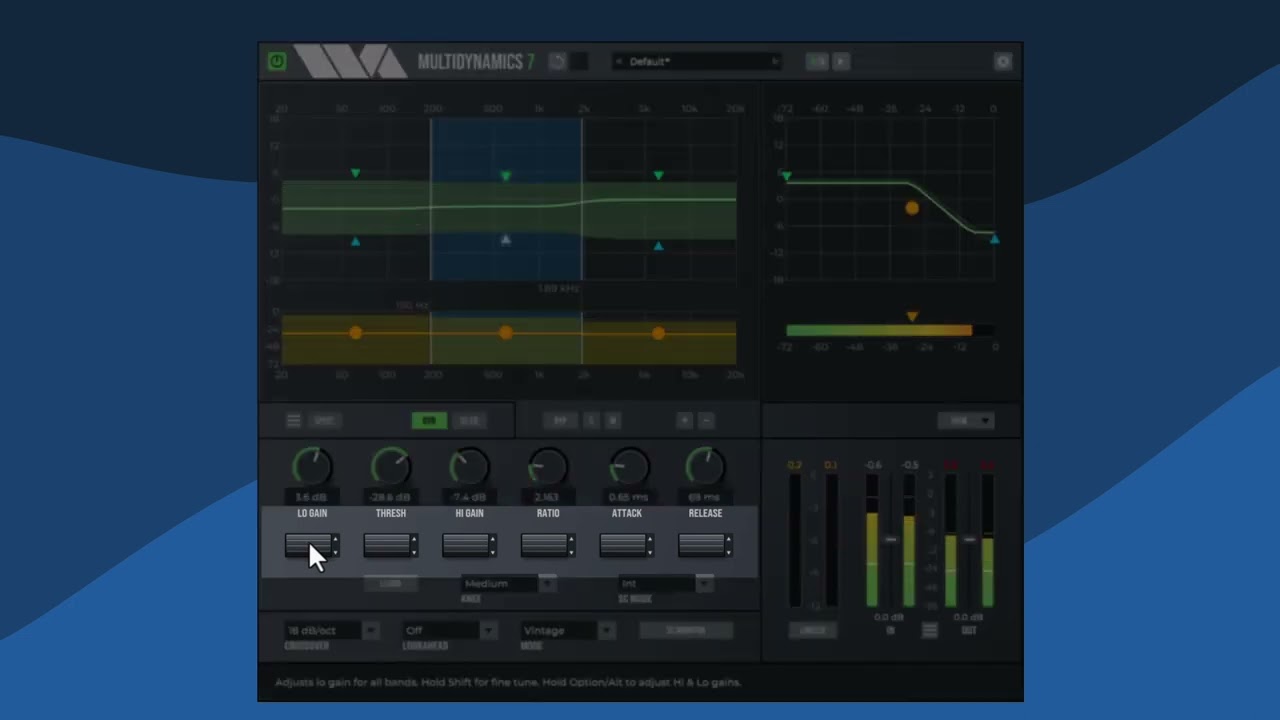Enable the green band On button

coord(429,421)
